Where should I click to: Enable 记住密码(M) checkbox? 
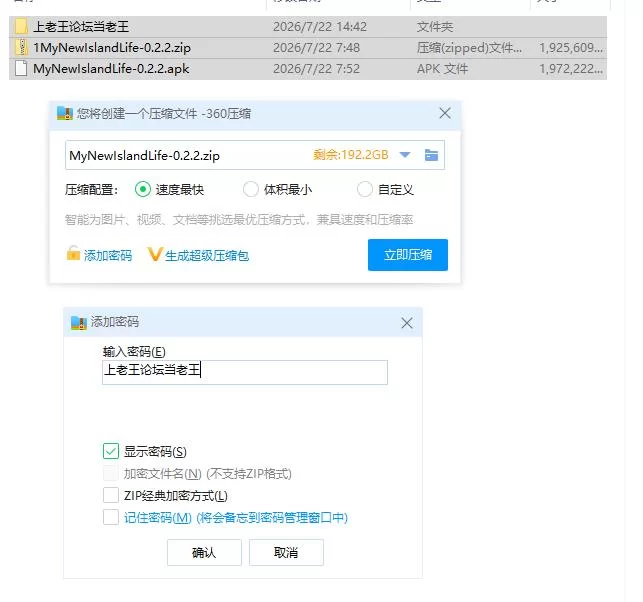(x=111, y=517)
